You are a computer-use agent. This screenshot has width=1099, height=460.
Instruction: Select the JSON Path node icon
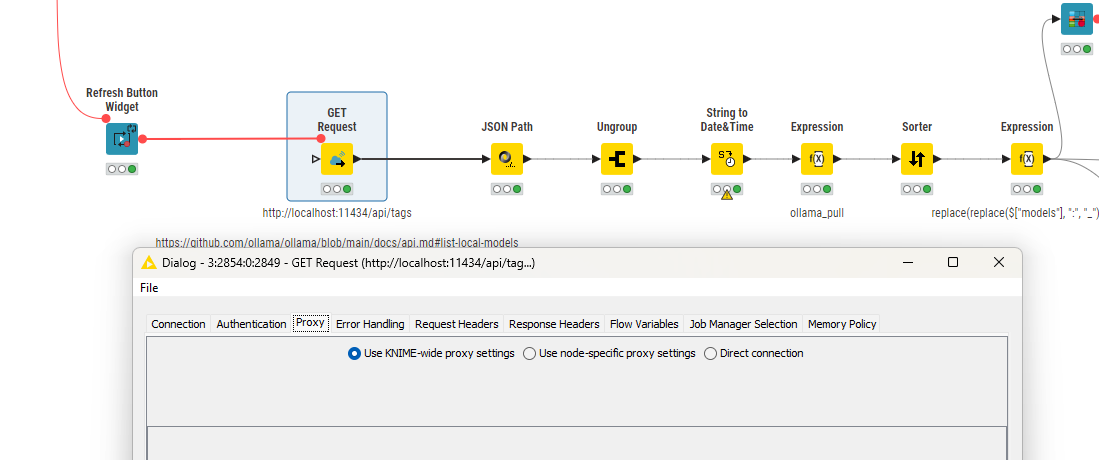[x=507, y=159]
